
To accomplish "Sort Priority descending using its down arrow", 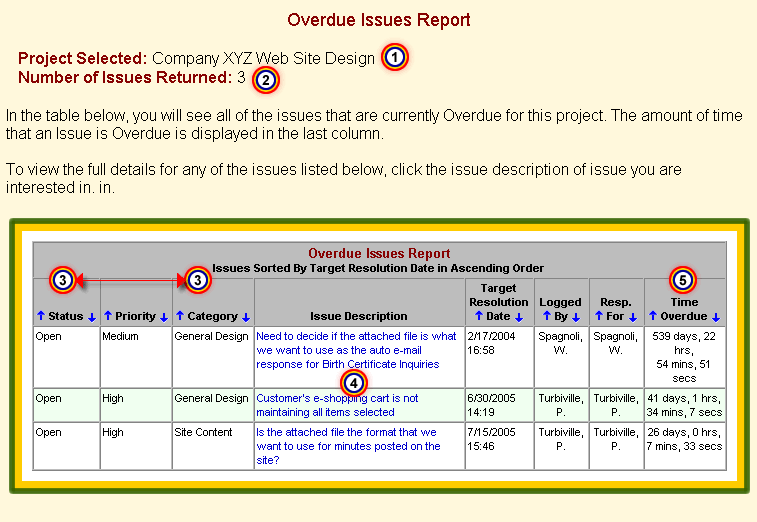I will coord(164,317).
